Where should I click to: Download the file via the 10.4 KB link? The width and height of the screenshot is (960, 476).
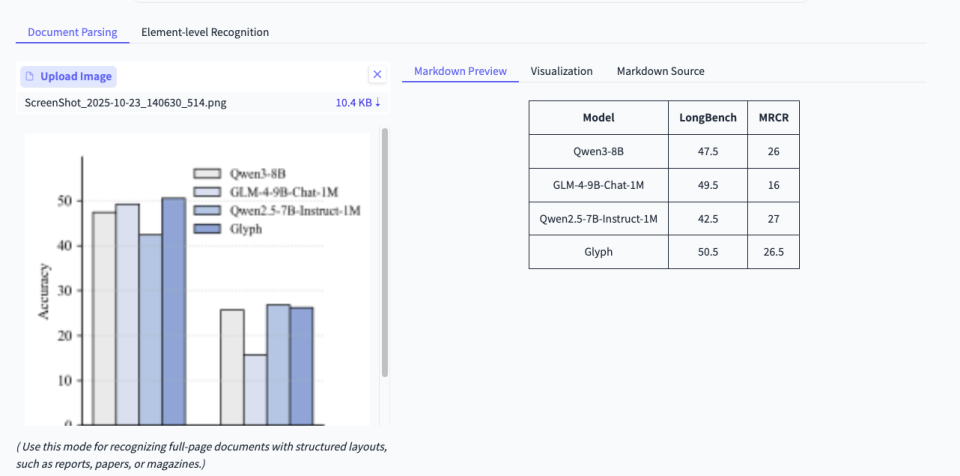click(x=358, y=102)
